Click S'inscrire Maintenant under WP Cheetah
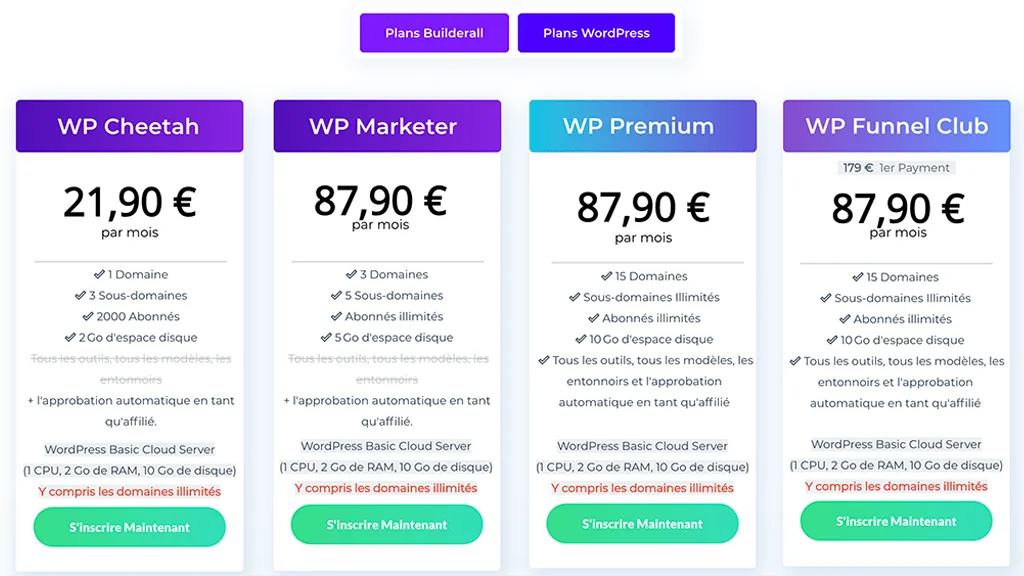Screen dimensions: 1024x576 [129, 527]
